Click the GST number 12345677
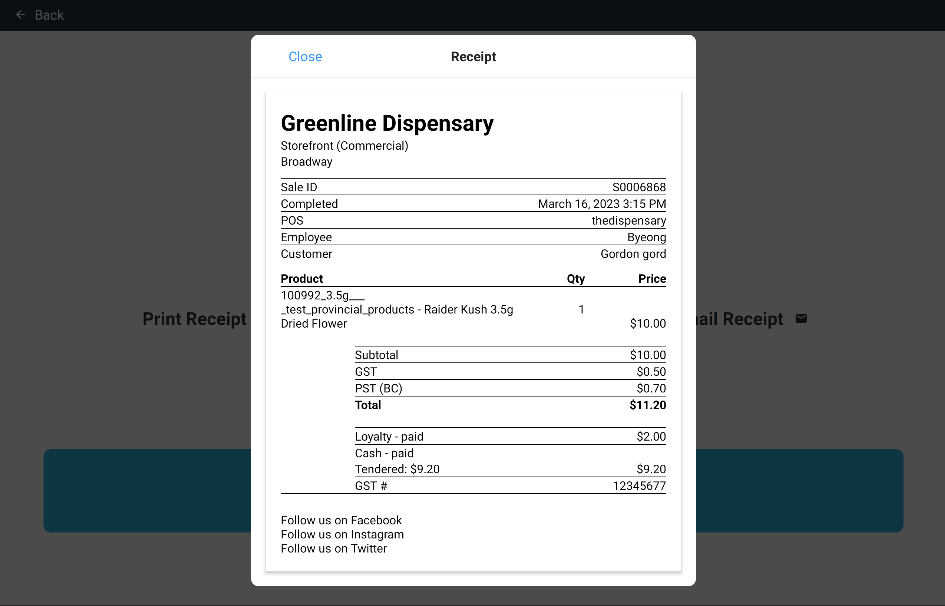This screenshot has height=606, width=945. [639, 486]
